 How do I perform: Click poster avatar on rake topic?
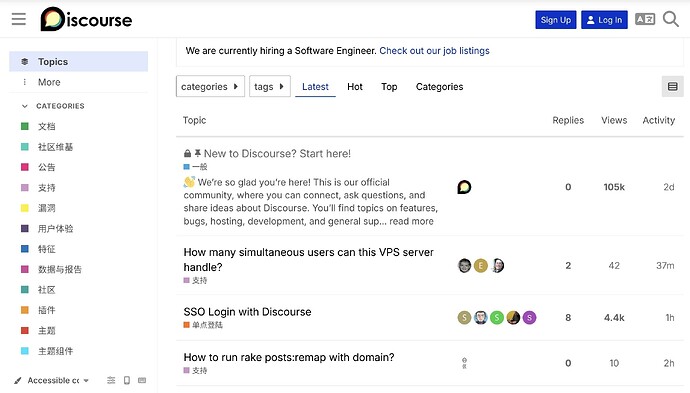pos(464,363)
